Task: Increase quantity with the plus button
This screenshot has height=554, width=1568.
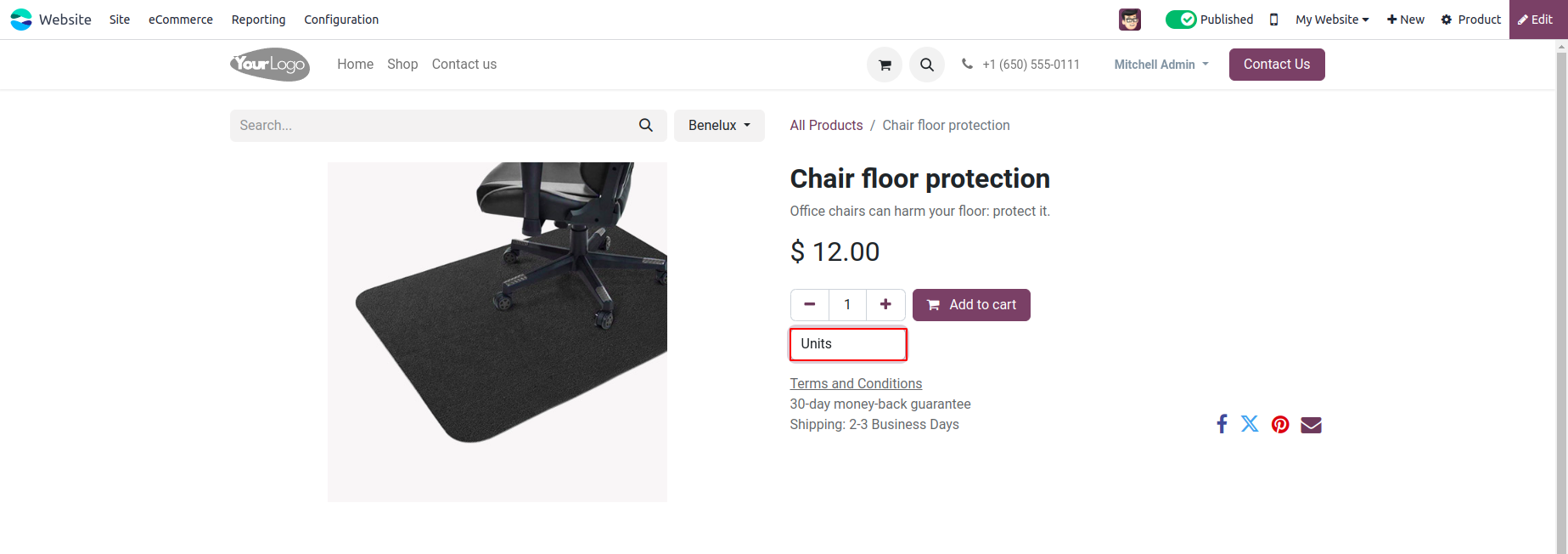Action: click(x=885, y=305)
